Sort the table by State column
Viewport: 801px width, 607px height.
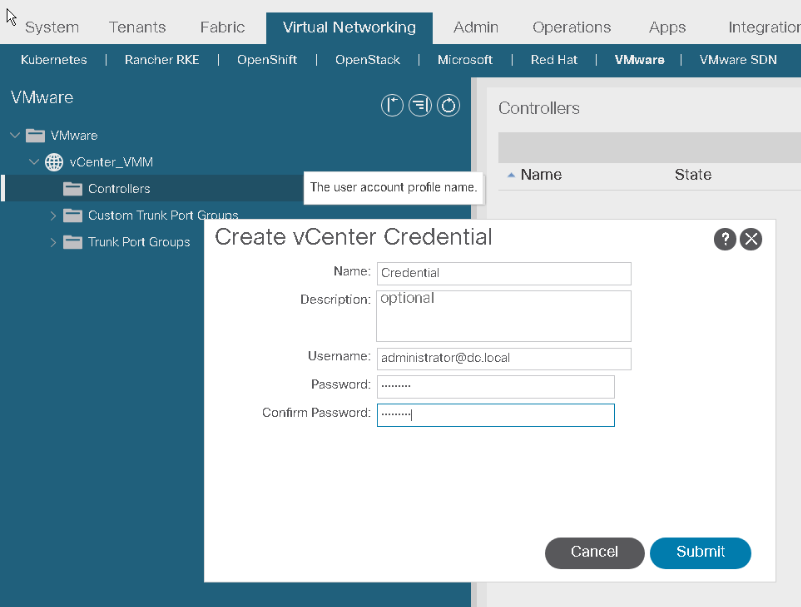coord(693,175)
